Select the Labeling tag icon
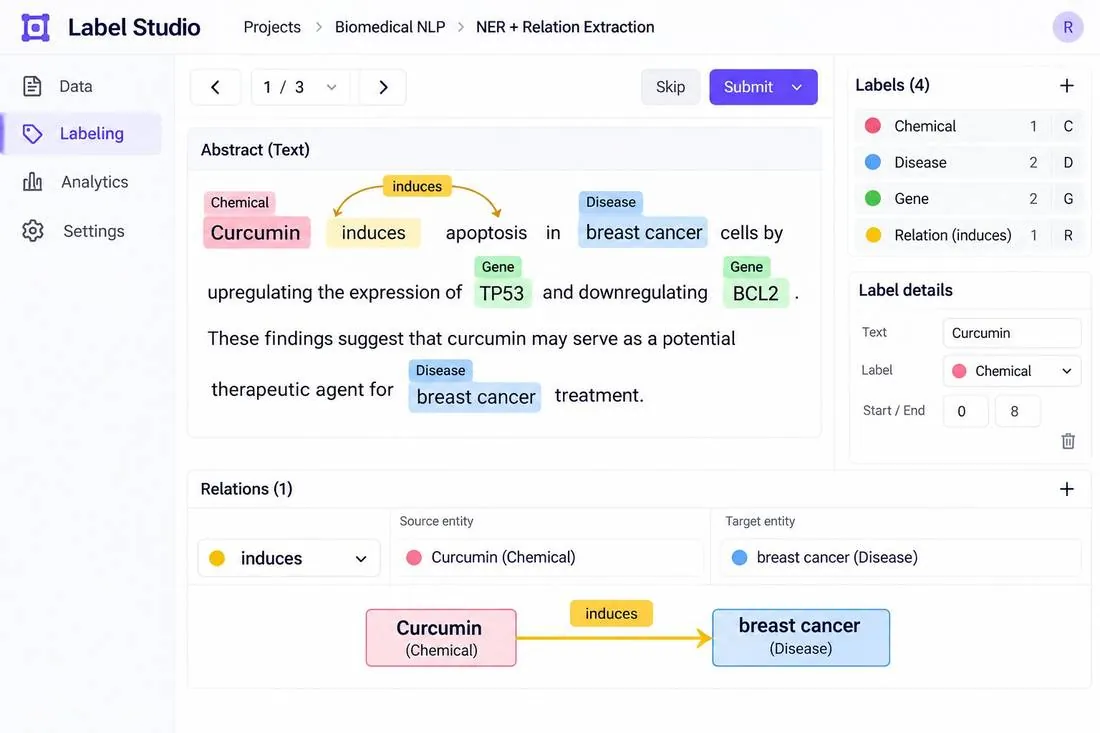 click(32, 133)
